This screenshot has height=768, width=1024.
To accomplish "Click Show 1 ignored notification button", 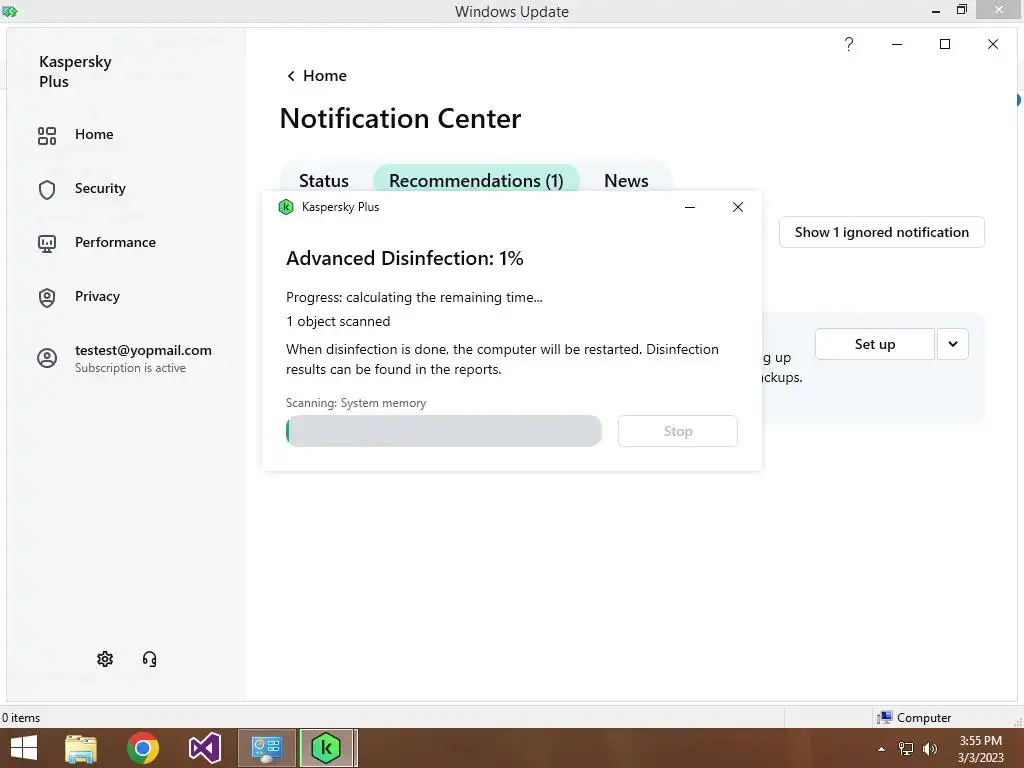I will click(x=882, y=232).
